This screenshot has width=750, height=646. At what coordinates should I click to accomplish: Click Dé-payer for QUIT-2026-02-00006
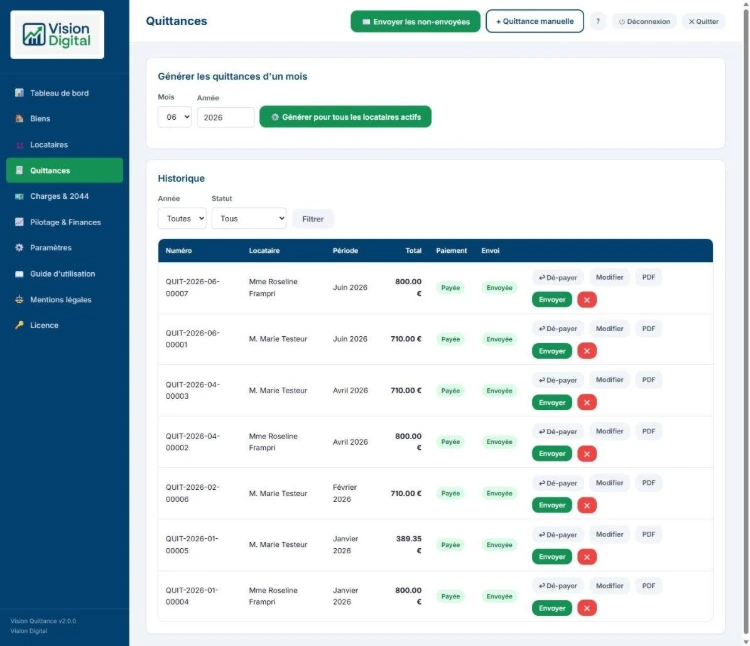coord(558,483)
